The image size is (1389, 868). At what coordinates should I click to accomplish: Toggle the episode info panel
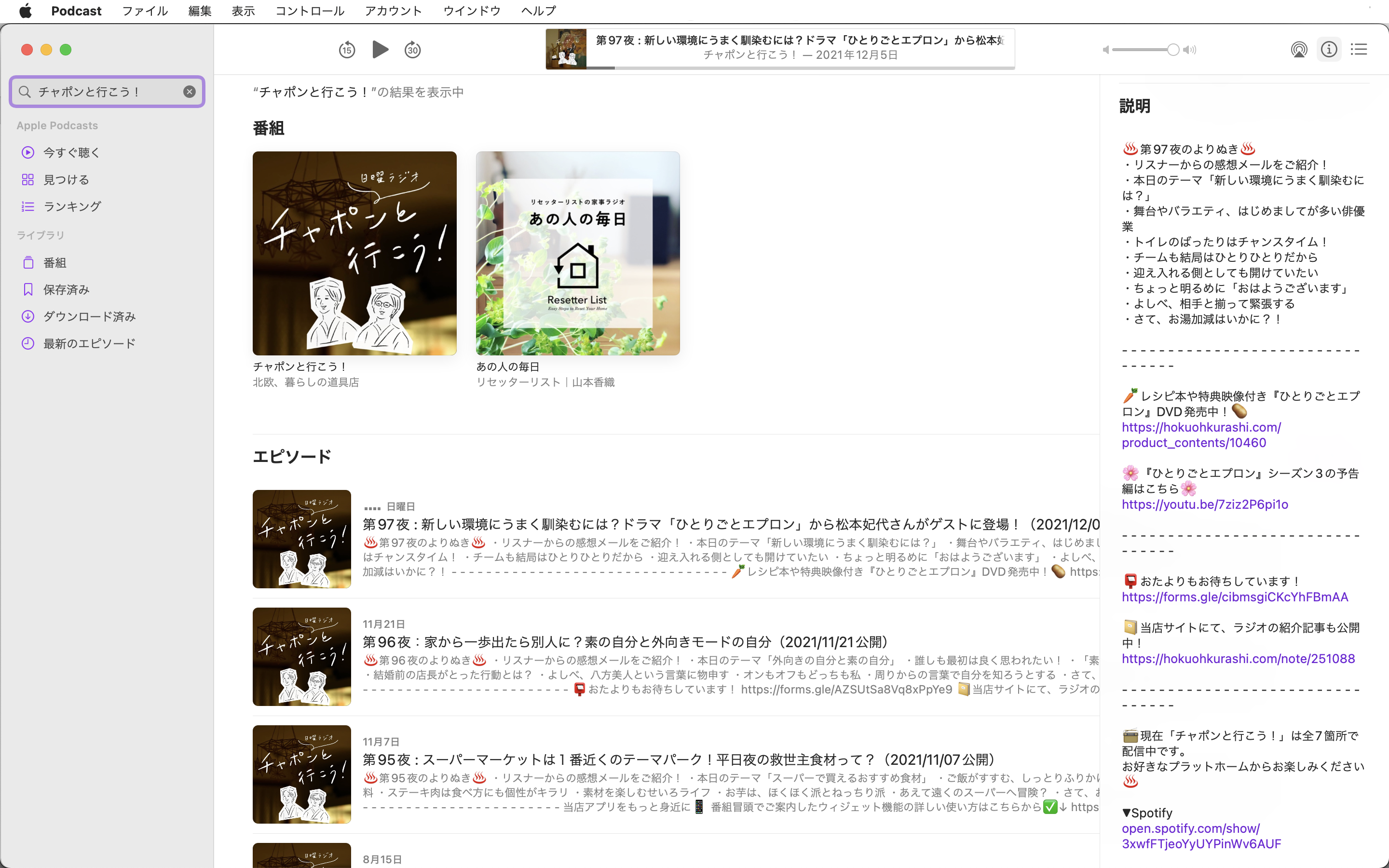point(1329,49)
